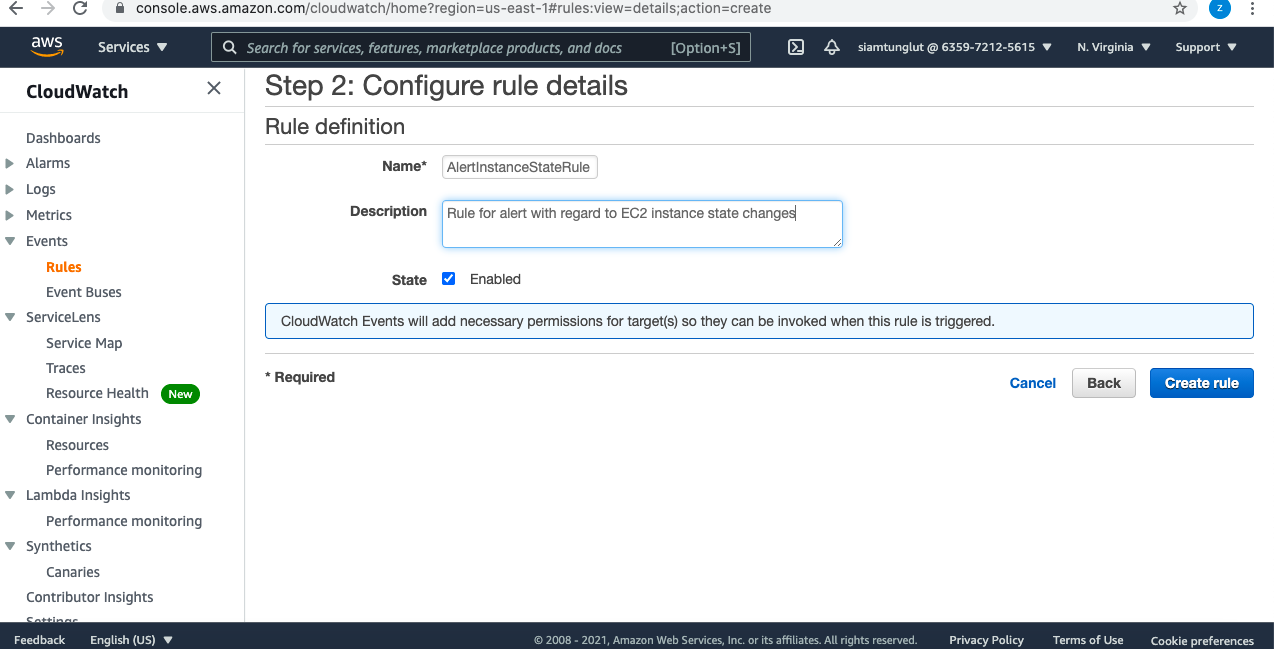The image size is (1274, 649).
Task: Click the search magnifier icon
Action: coord(229,47)
